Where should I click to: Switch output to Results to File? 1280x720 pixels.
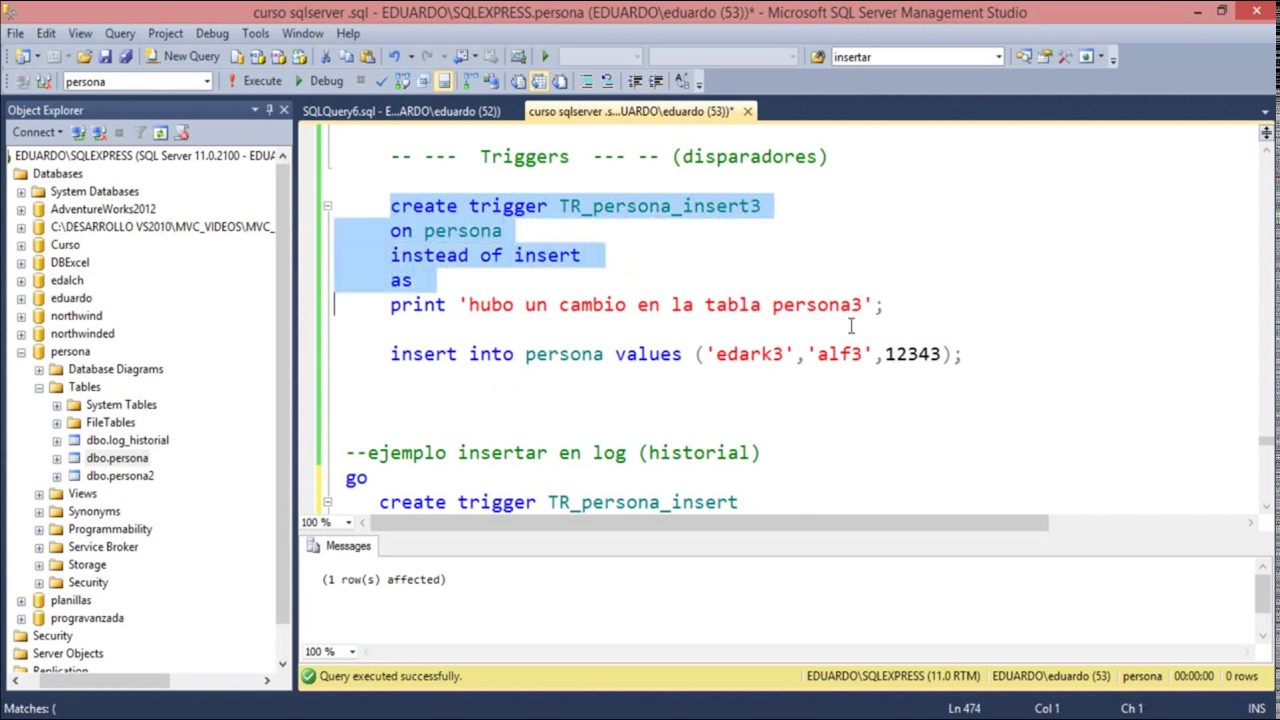point(560,81)
